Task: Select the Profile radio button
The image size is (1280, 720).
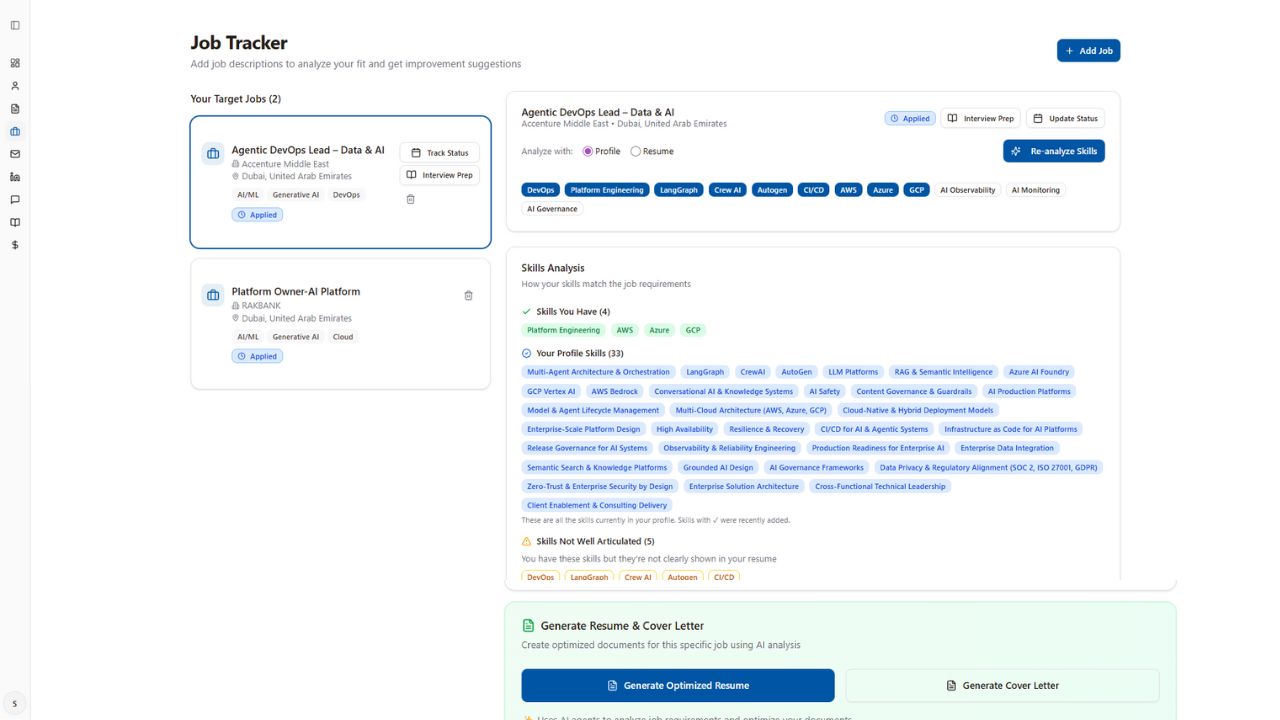Action: click(x=588, y=151)
